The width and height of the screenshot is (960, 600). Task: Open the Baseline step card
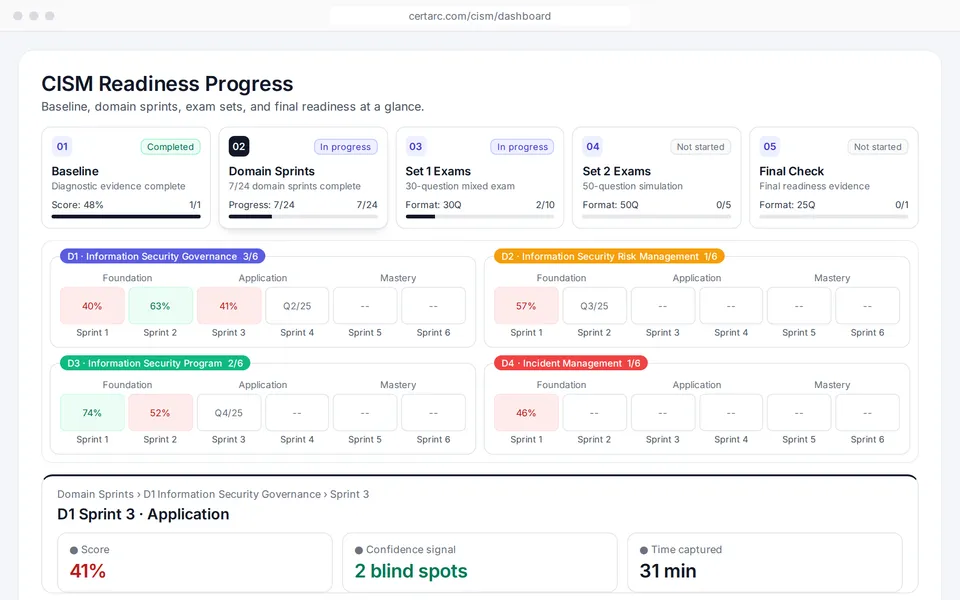[x=126, y=178]
